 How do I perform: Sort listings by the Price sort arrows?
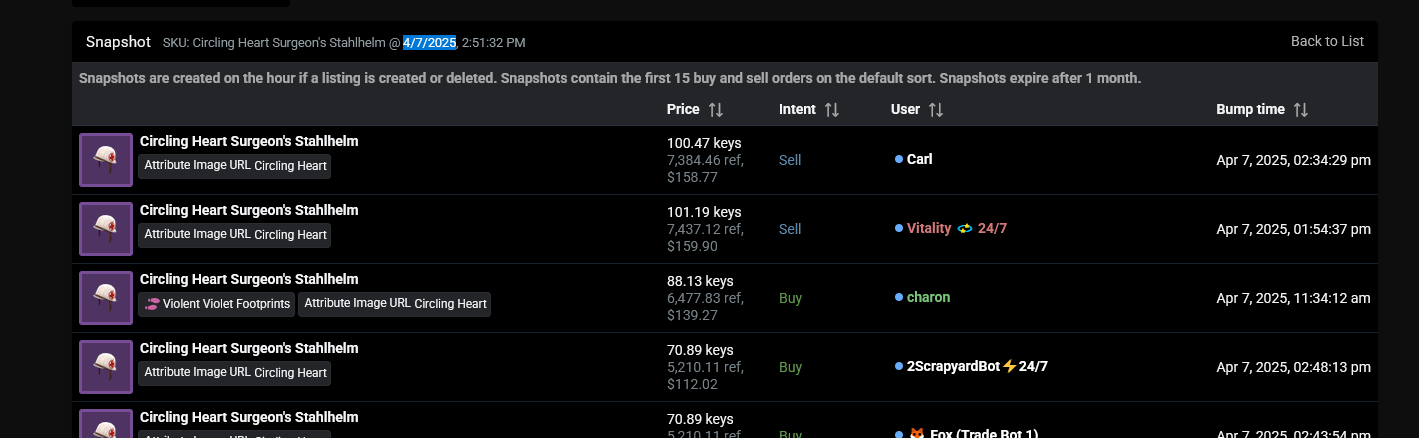[716, 110]
